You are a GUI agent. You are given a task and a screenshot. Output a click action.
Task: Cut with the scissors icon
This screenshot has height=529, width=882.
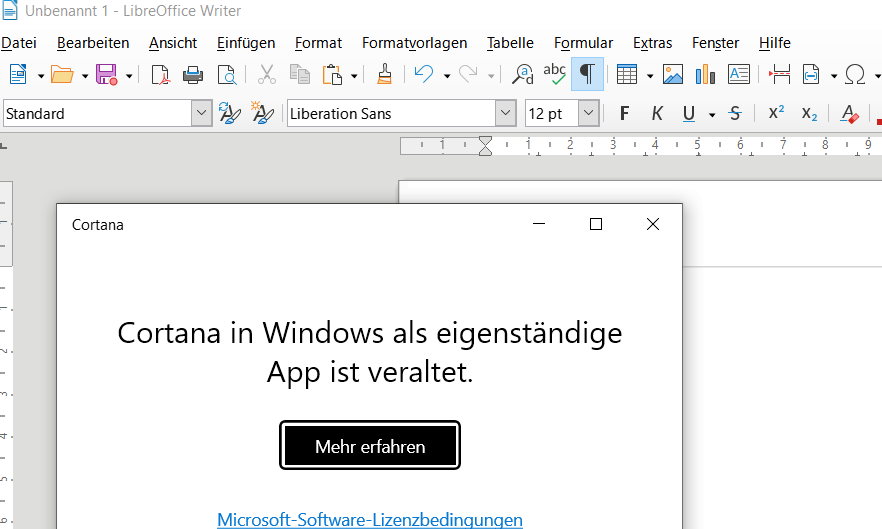tap(267, 74)
